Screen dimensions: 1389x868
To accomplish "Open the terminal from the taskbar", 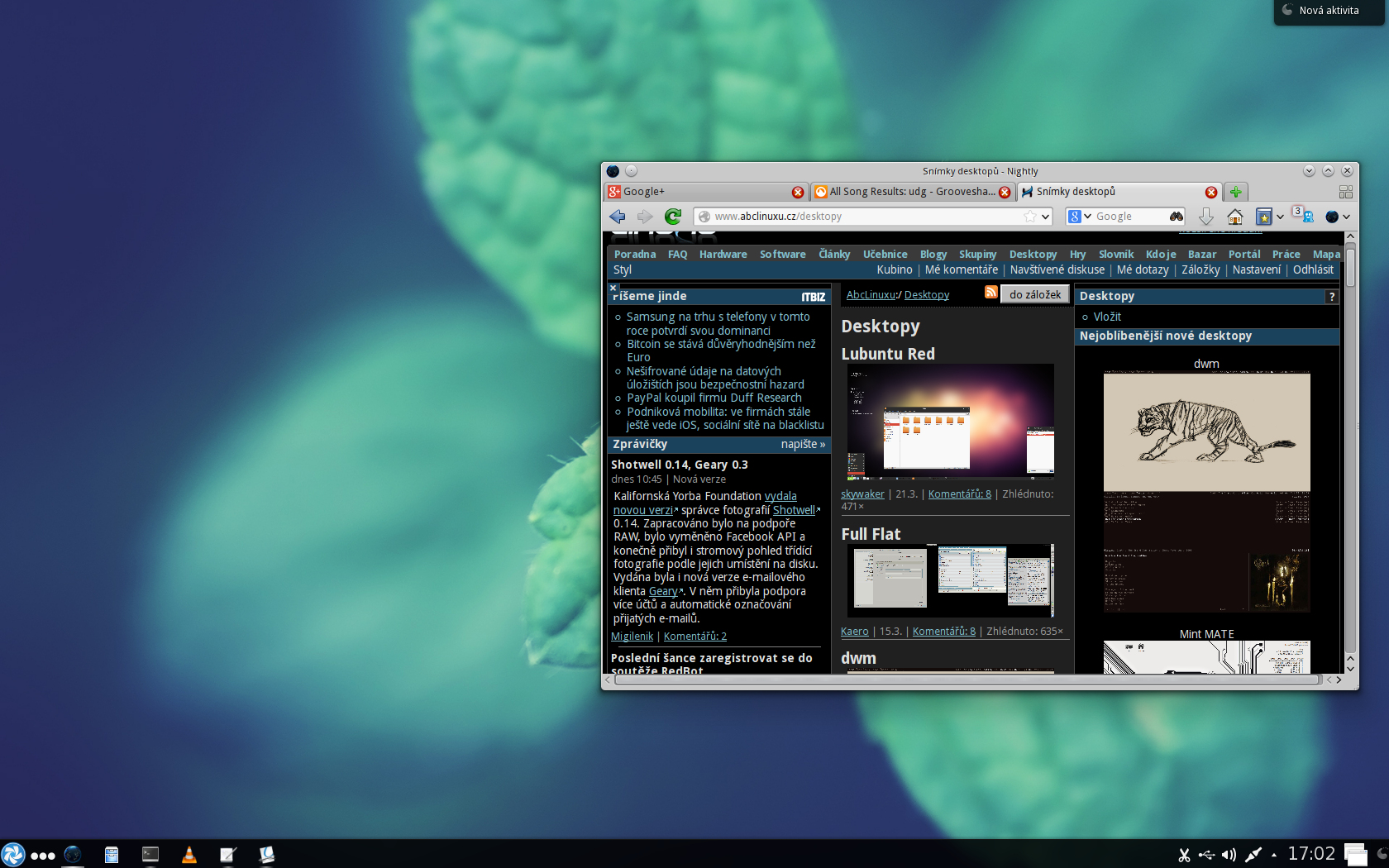I will click(150, 855).
